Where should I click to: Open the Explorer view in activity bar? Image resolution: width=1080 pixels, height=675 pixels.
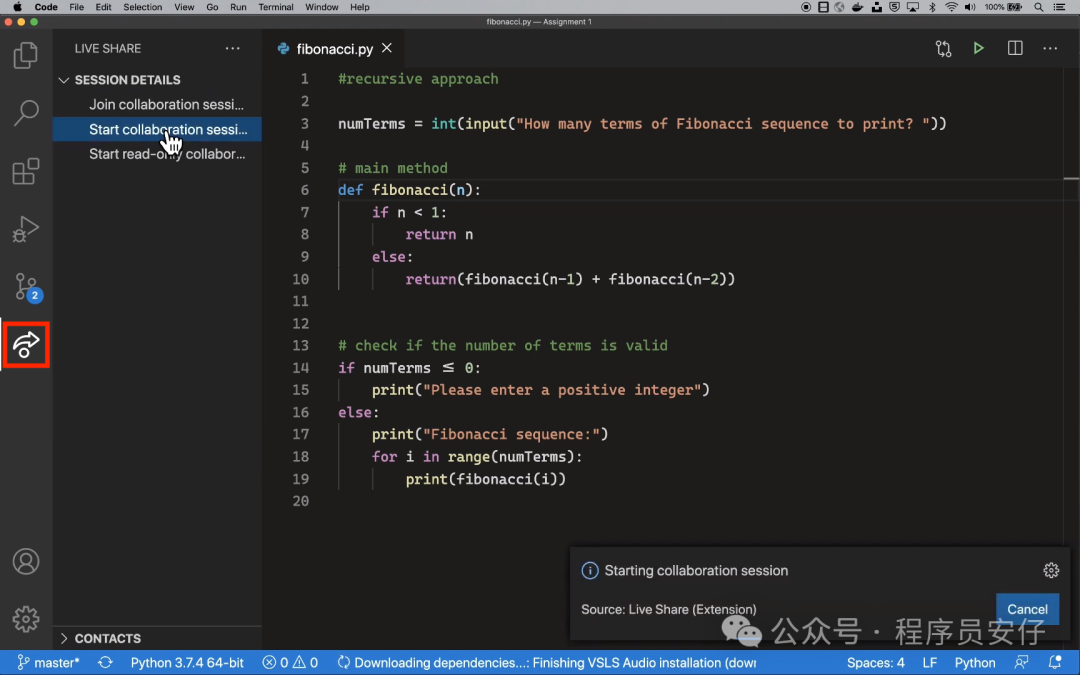pos(26,55)
